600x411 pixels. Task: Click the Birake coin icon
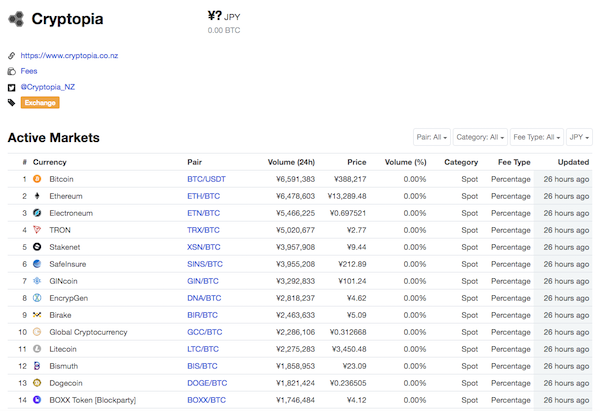[x=37, y=315]
